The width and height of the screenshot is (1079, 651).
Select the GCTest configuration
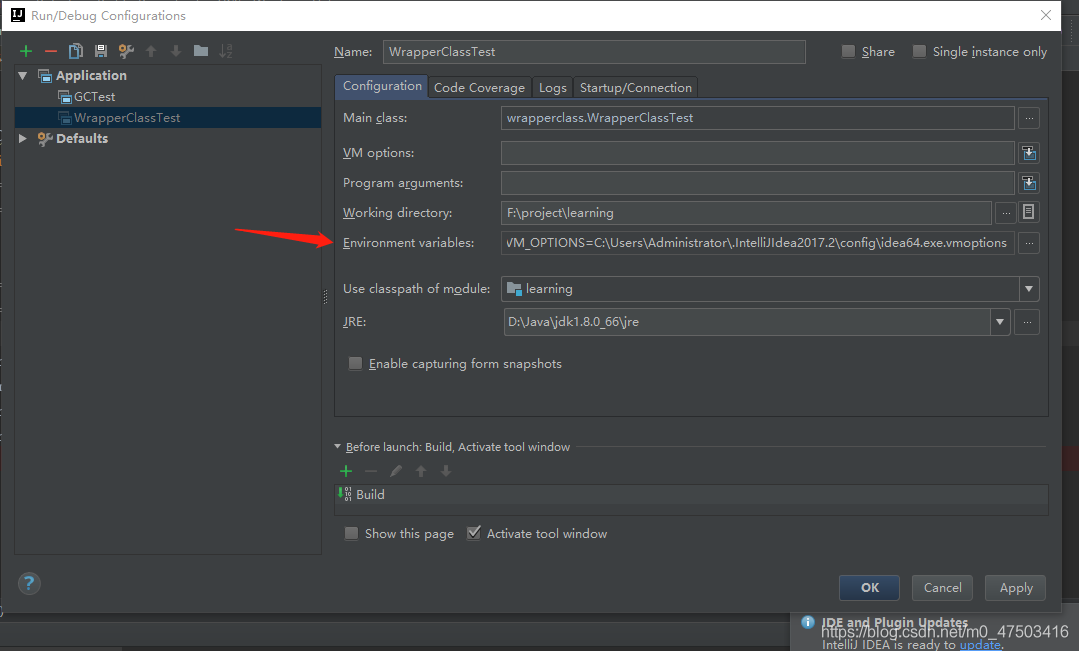(x=94, y=97)
